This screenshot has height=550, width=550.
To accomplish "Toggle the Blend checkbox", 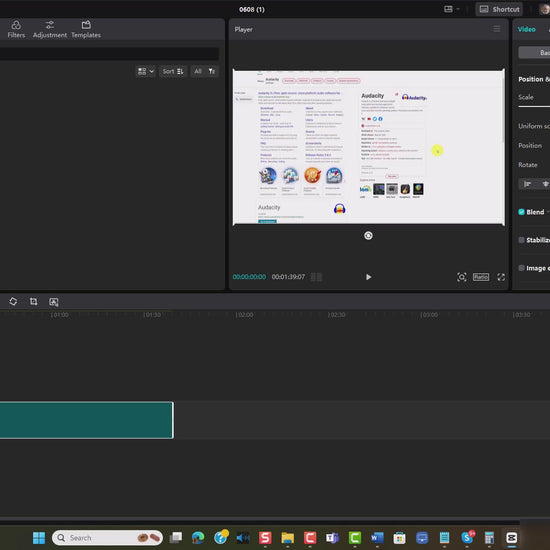I will tap(521, 212).
